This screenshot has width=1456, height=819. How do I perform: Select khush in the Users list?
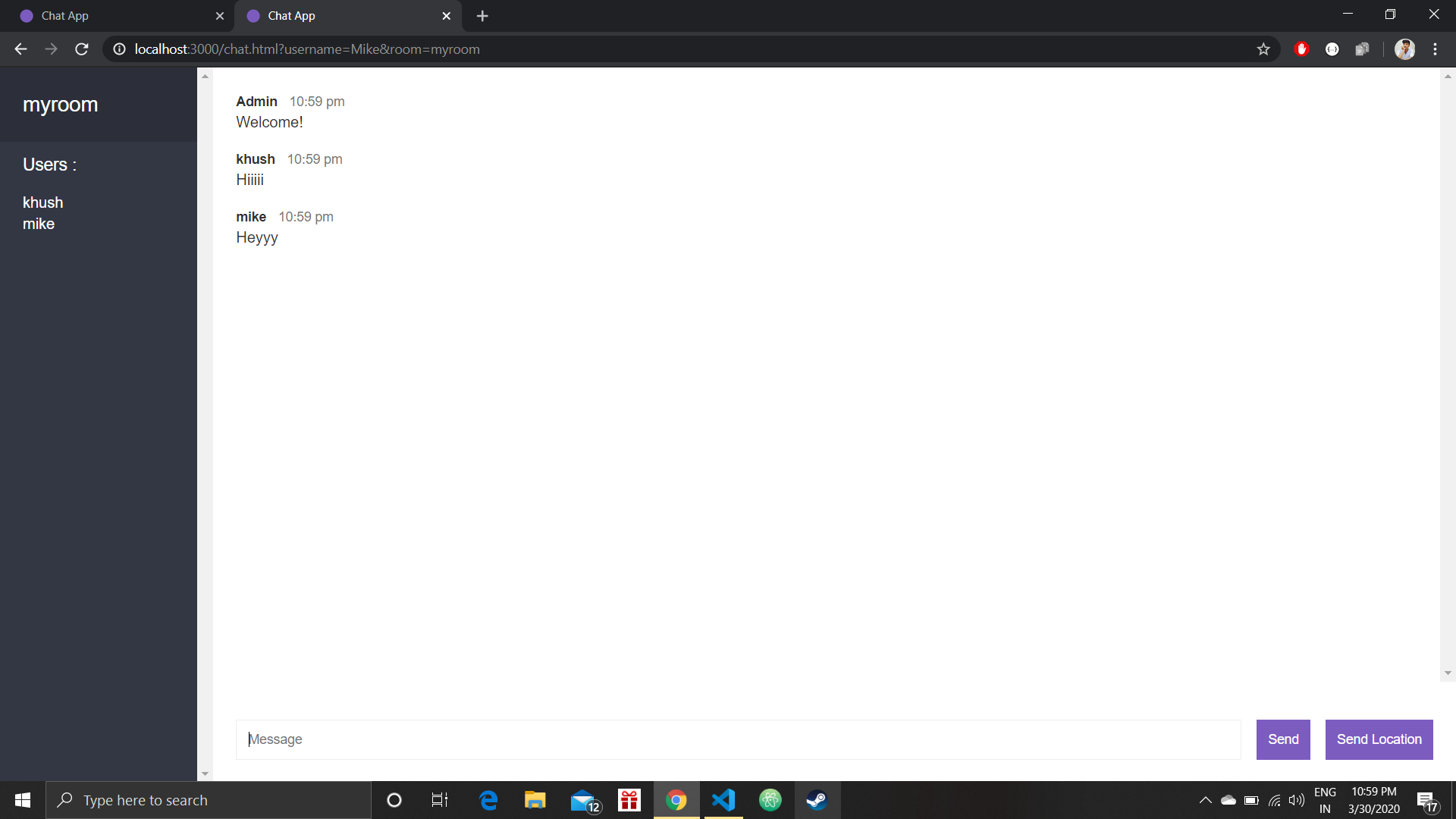tap(42, 202)
